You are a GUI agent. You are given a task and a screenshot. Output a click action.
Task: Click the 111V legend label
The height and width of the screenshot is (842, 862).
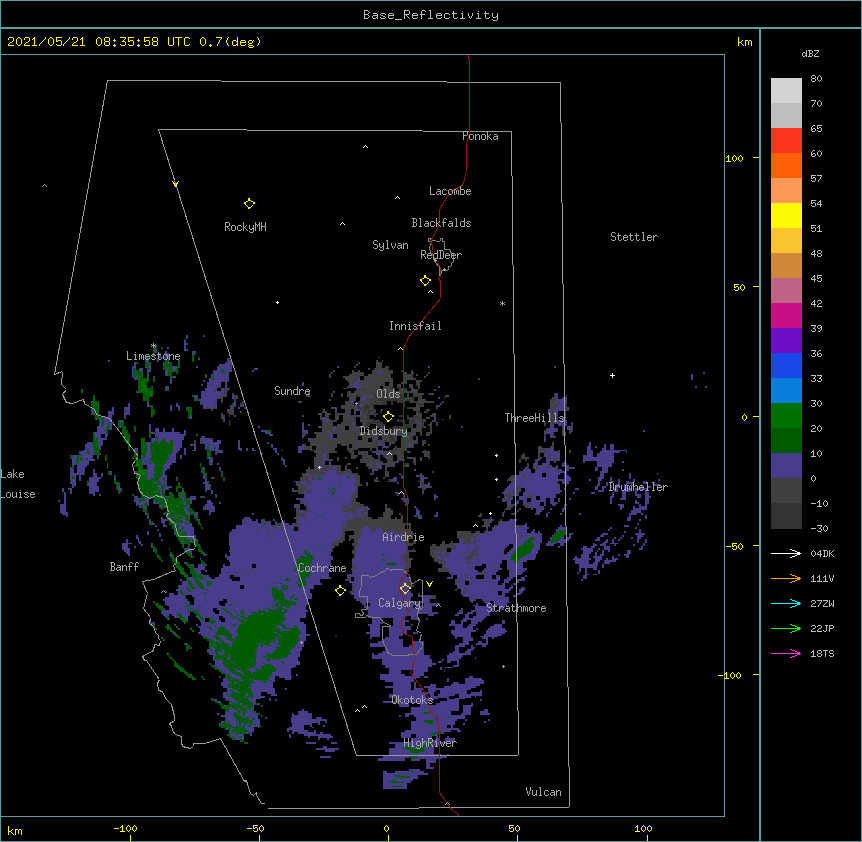click(822, 578)
